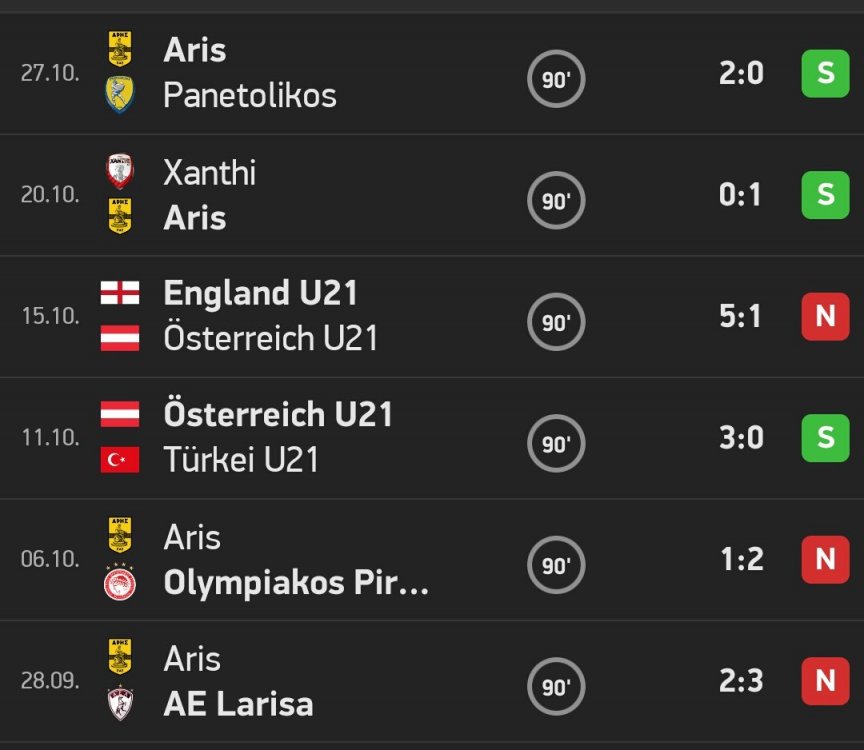Click the Türkei U21 flag icon

(x=120, y=460)
